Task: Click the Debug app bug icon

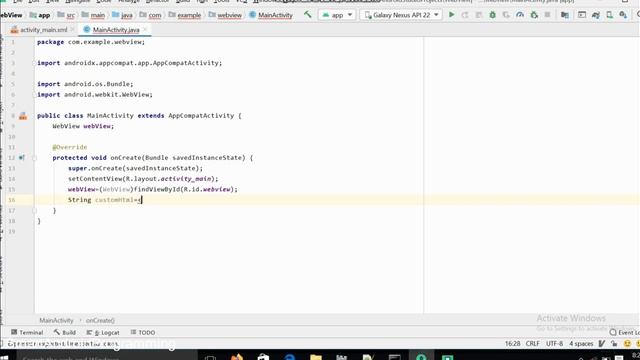Action: pos(493,15)
